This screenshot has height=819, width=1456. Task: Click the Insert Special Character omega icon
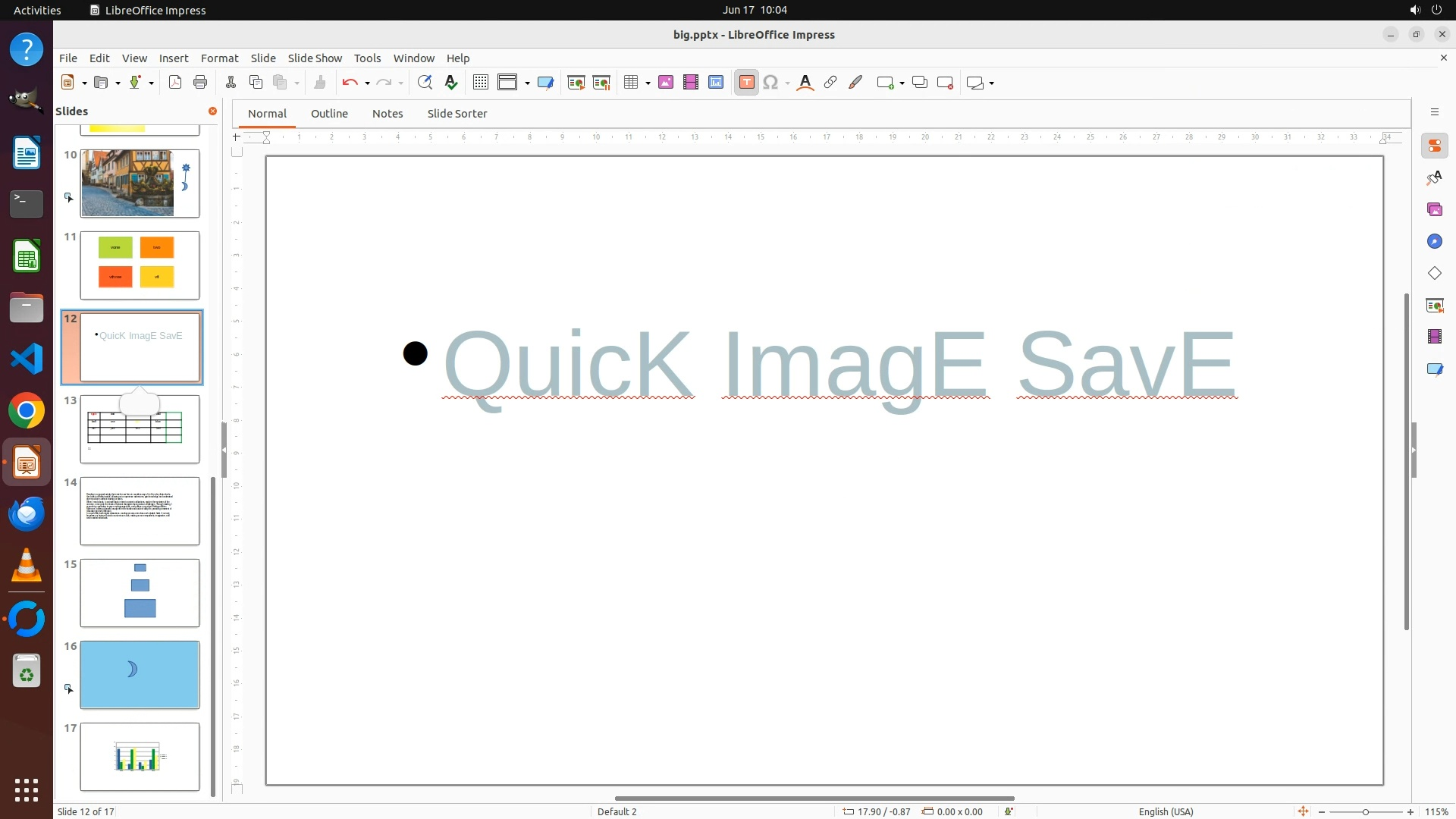[x=770, y=83]
